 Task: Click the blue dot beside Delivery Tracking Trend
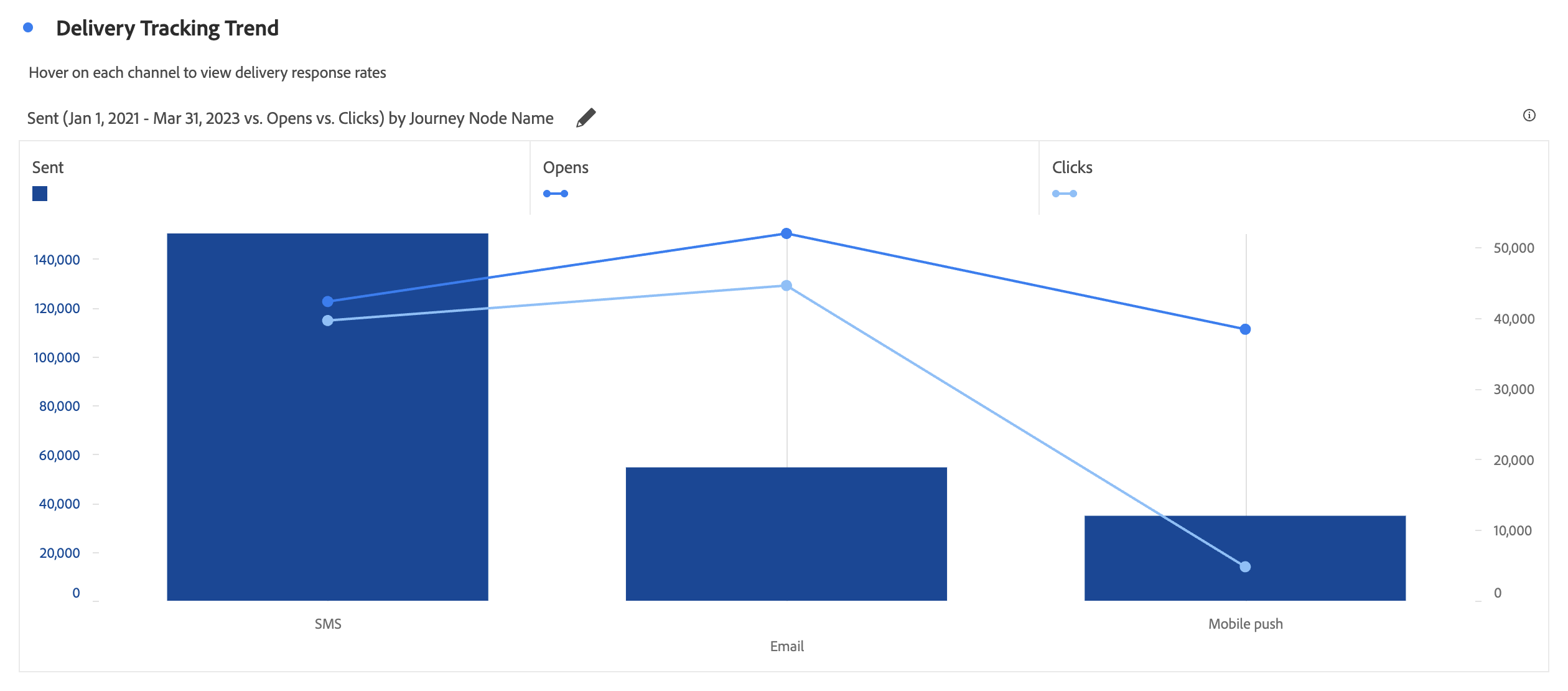click(x=28, y=27)
